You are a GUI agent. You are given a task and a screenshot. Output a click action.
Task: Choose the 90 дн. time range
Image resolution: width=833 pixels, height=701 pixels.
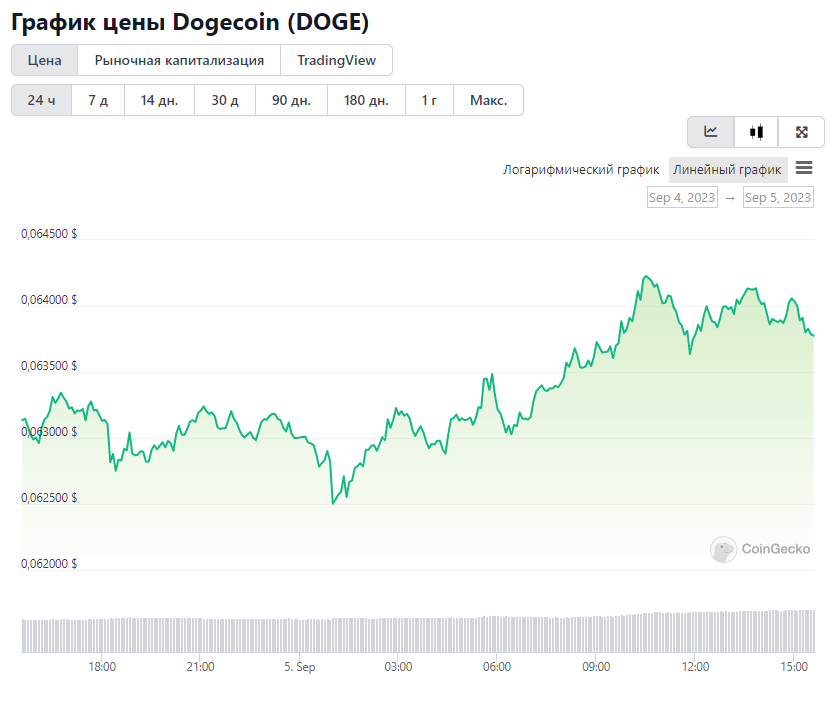click(x=291, y=100)
